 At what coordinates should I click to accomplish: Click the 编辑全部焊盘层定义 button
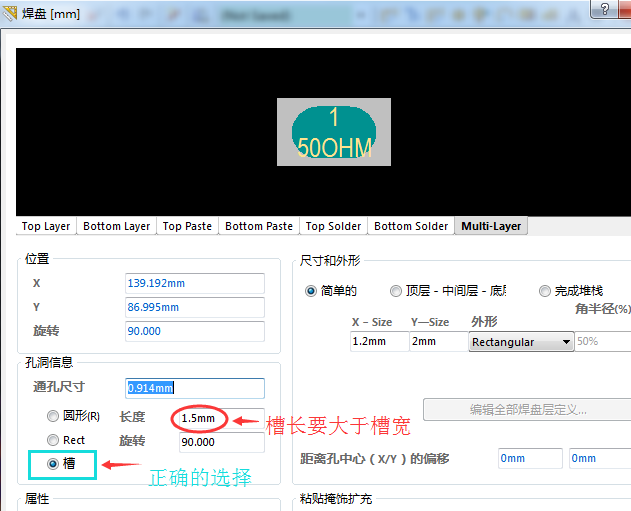coord(527,409)
